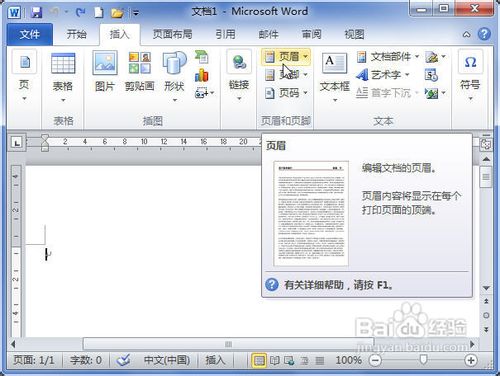Insert a table with 表格 button
The image size is (500, 376).
tap(63, 76)
